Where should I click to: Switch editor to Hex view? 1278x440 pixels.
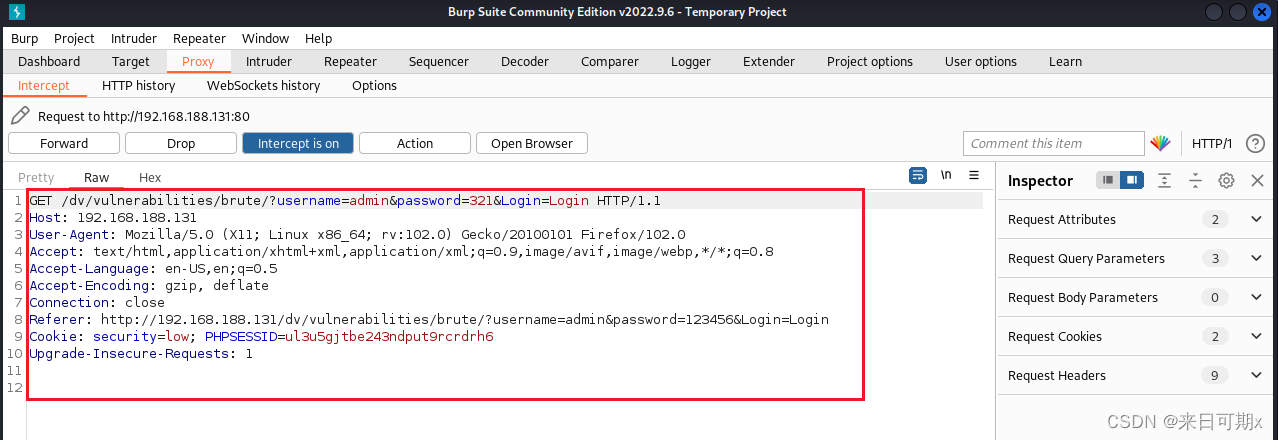tap(150, 177)
